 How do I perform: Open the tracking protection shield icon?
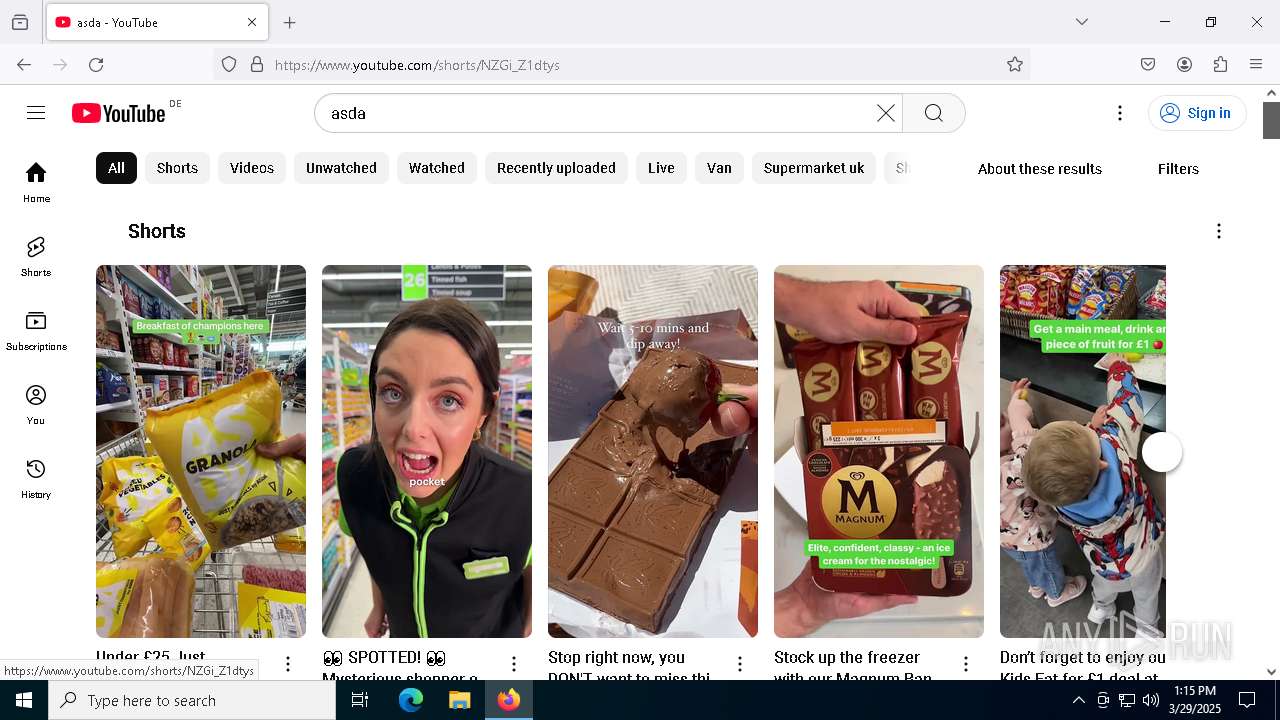(229, 65)
